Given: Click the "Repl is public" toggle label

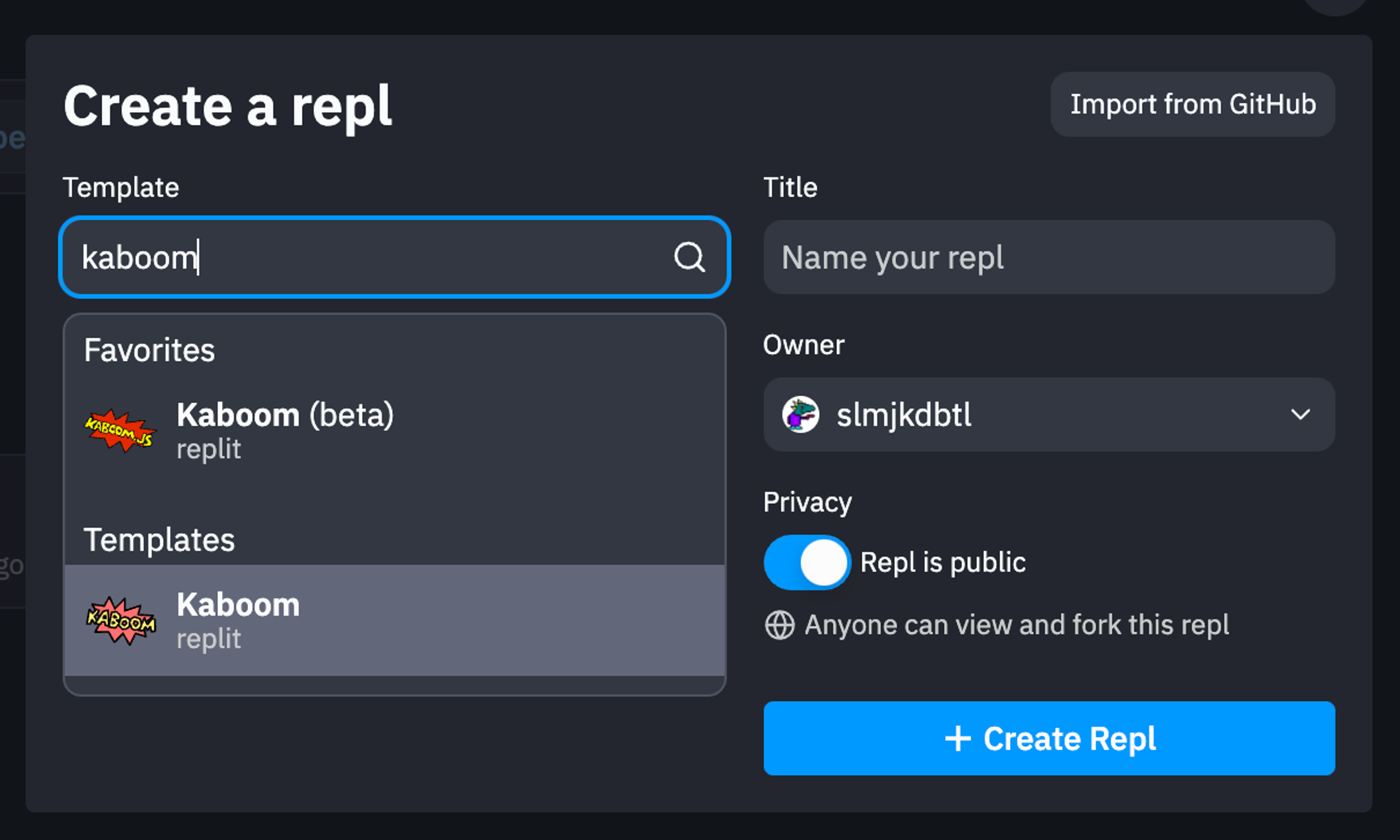Looking at the screenshot, I should tap(943, 562).
